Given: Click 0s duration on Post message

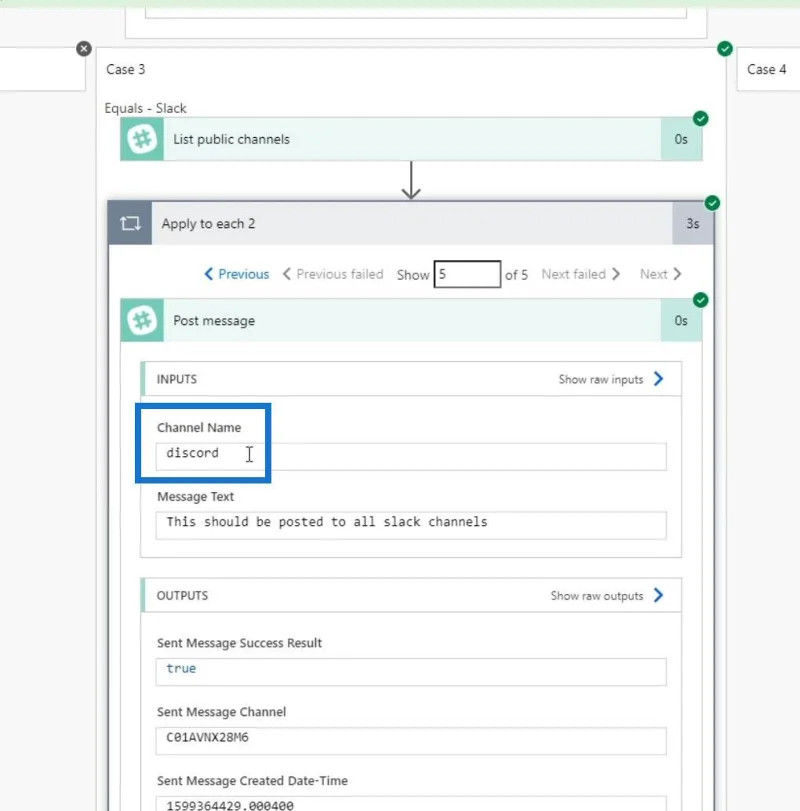Looking at the screenshot, I should [x=681, y=321].
